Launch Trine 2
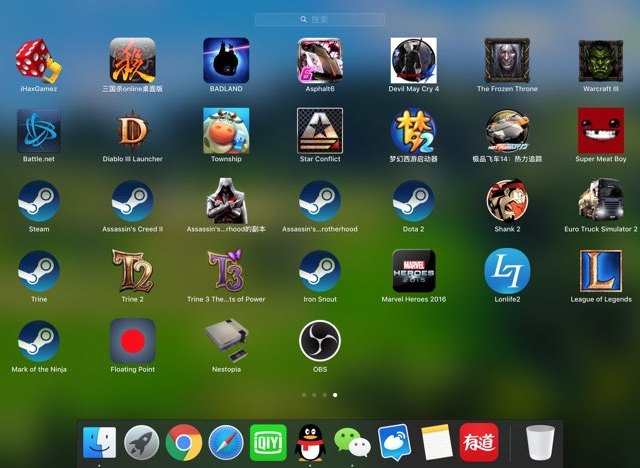Viewport: 640px width, 468px height. click(x=132, y=271)
